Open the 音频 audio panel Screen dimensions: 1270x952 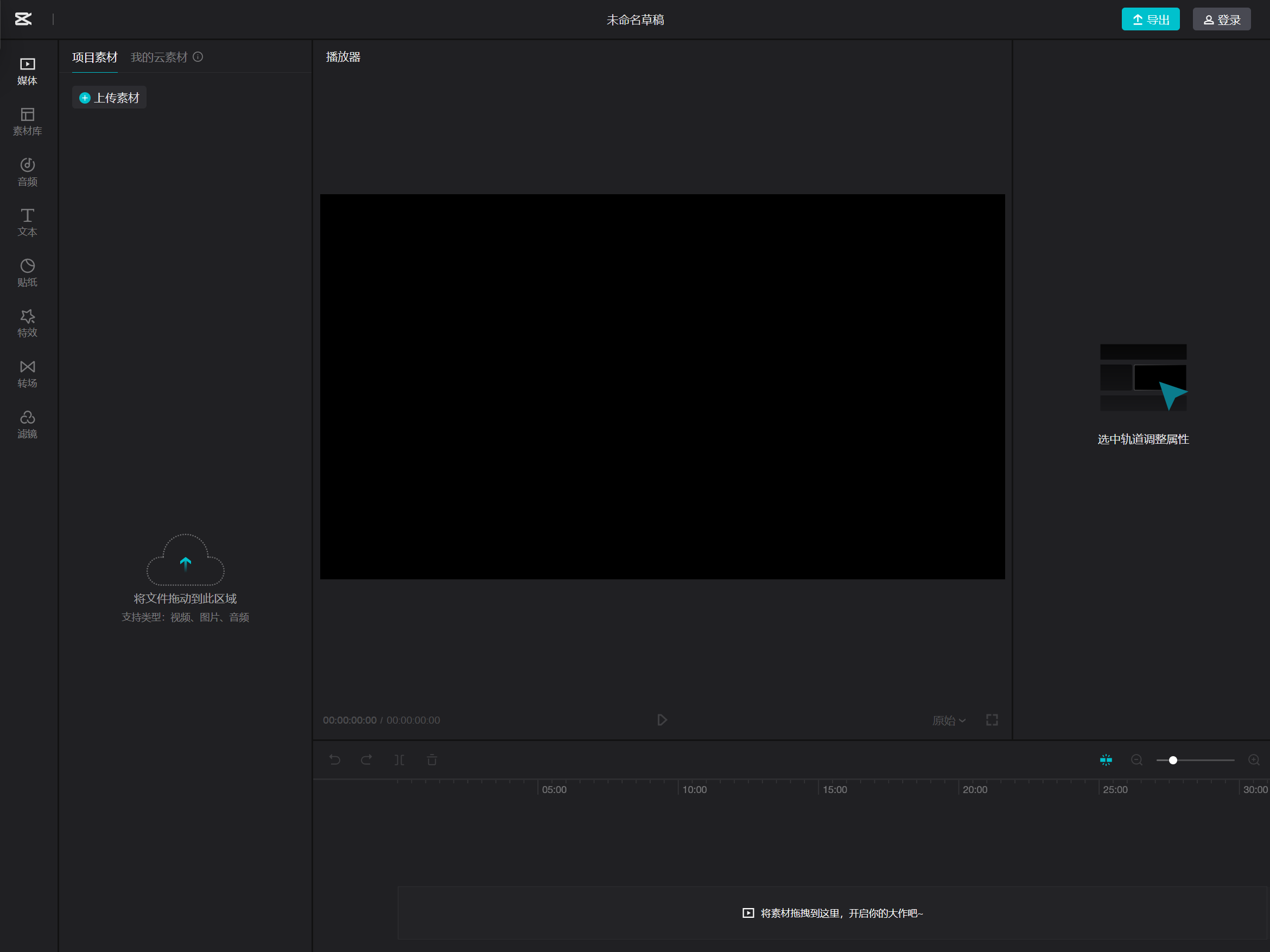point(28,172)
